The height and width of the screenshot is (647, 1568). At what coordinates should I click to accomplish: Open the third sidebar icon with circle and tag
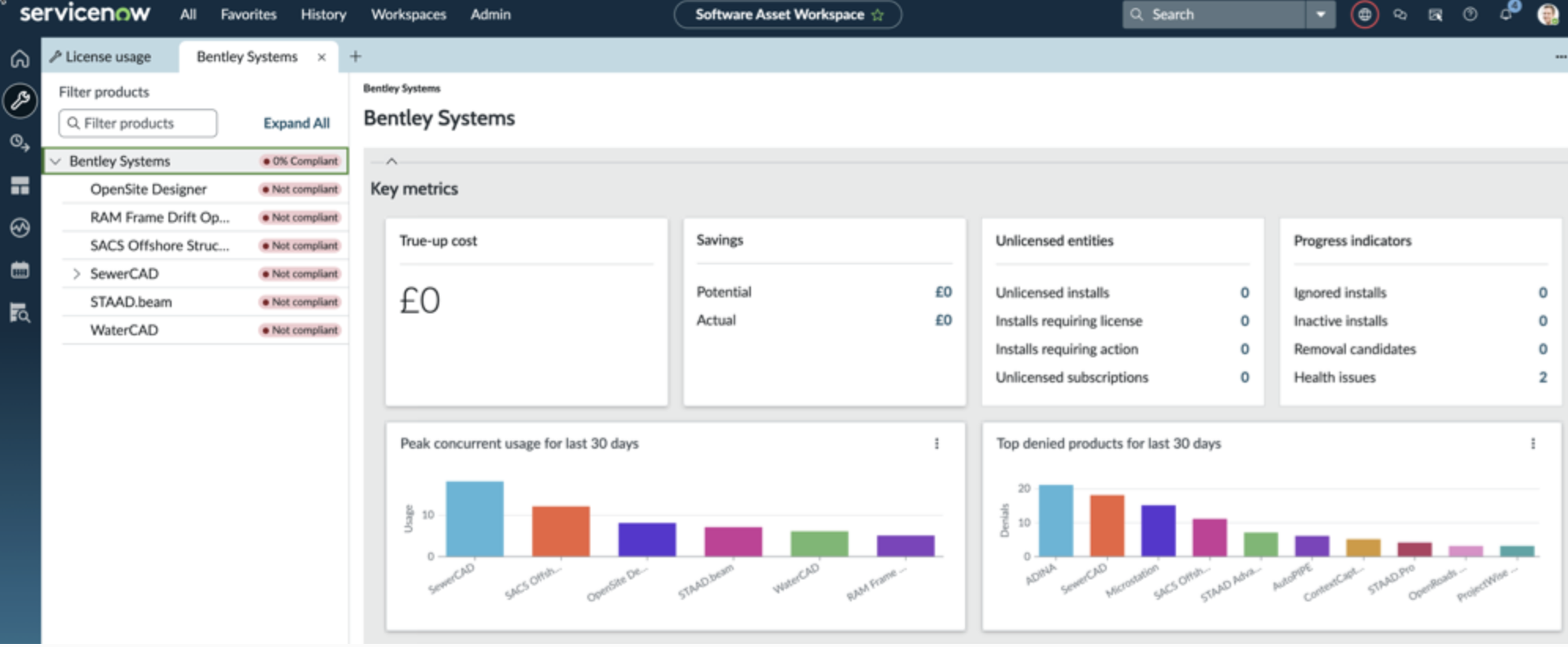tap(20, 143)
